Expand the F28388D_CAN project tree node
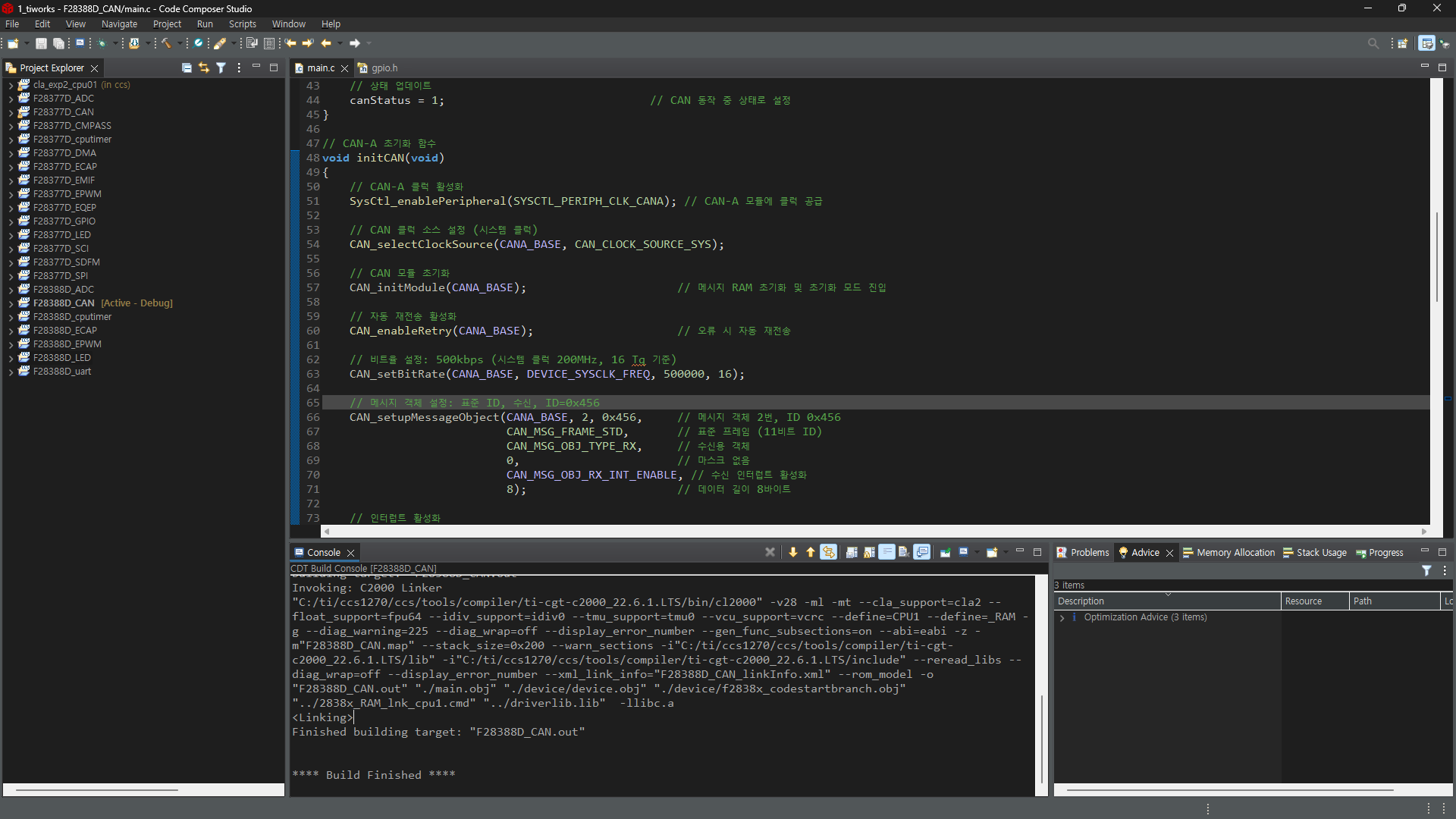Image resolution: width=1456 pixels, height=819 pixels. (x=11, y=303)
